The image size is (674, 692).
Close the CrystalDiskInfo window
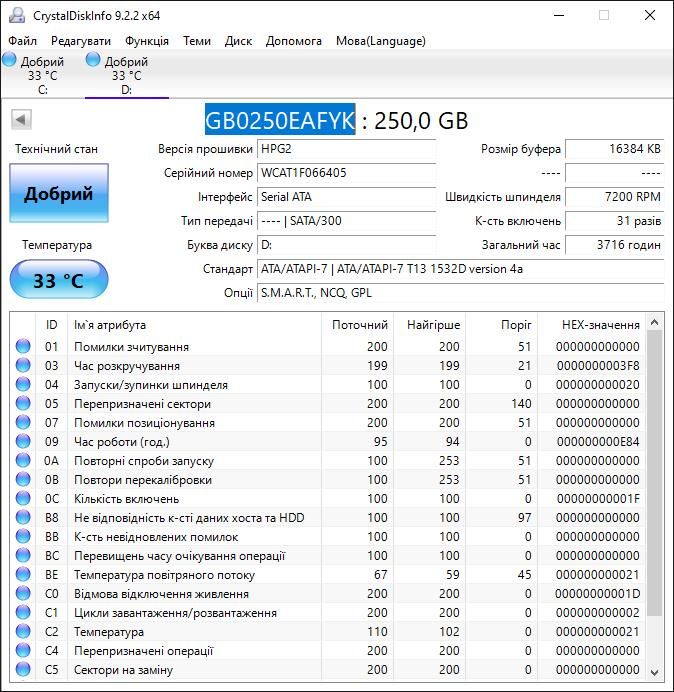click(x=650, y=15)
